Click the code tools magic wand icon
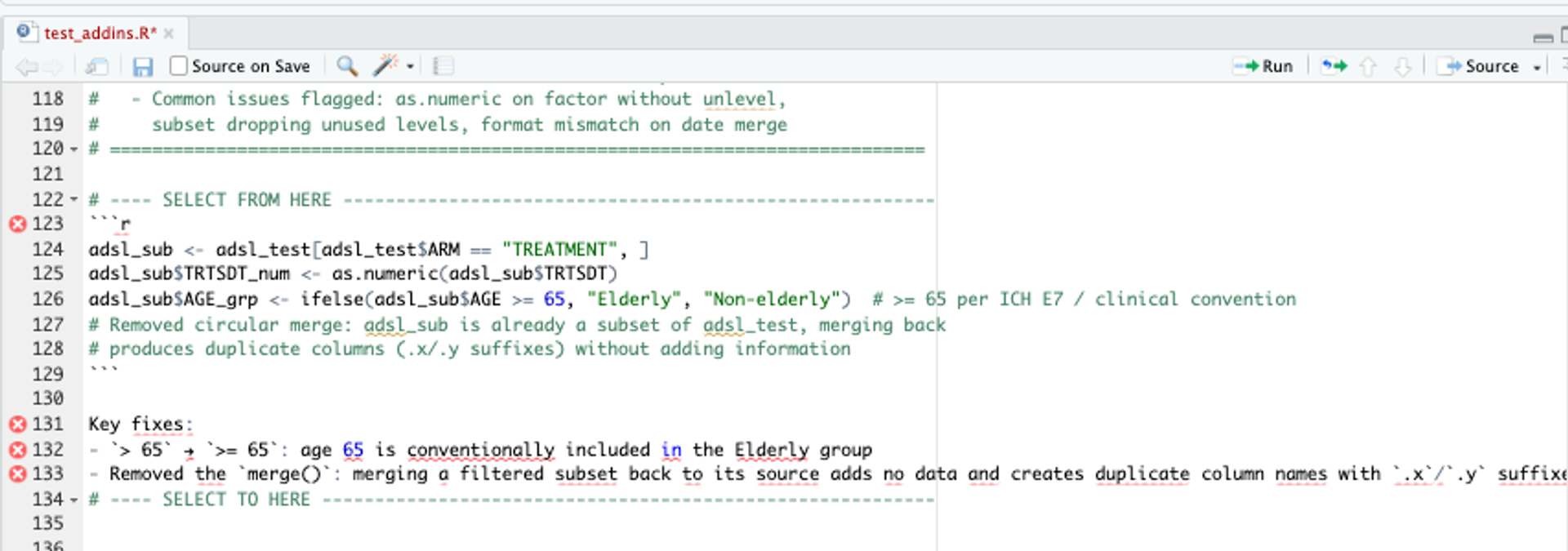The image size is (1568, 551). [385, 65]
